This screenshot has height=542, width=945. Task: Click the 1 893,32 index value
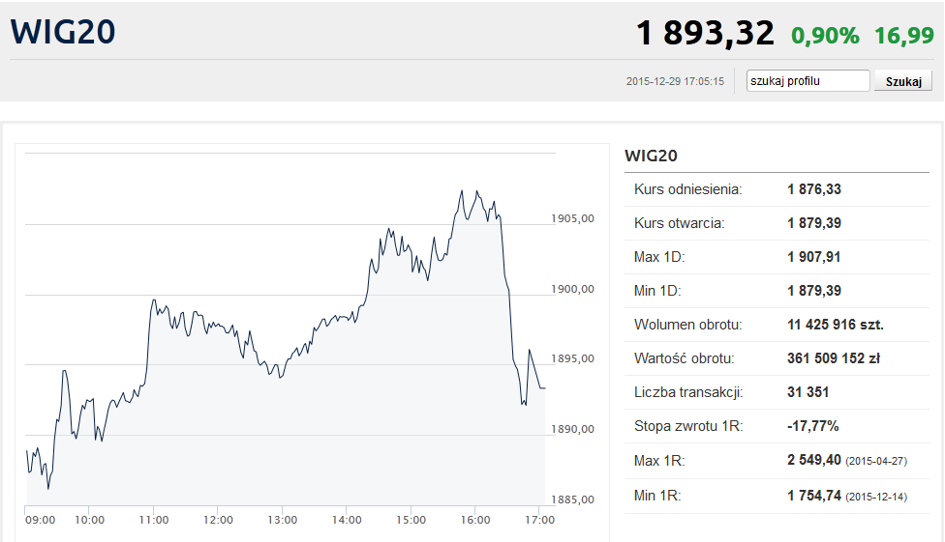click(x=705, y=33)
